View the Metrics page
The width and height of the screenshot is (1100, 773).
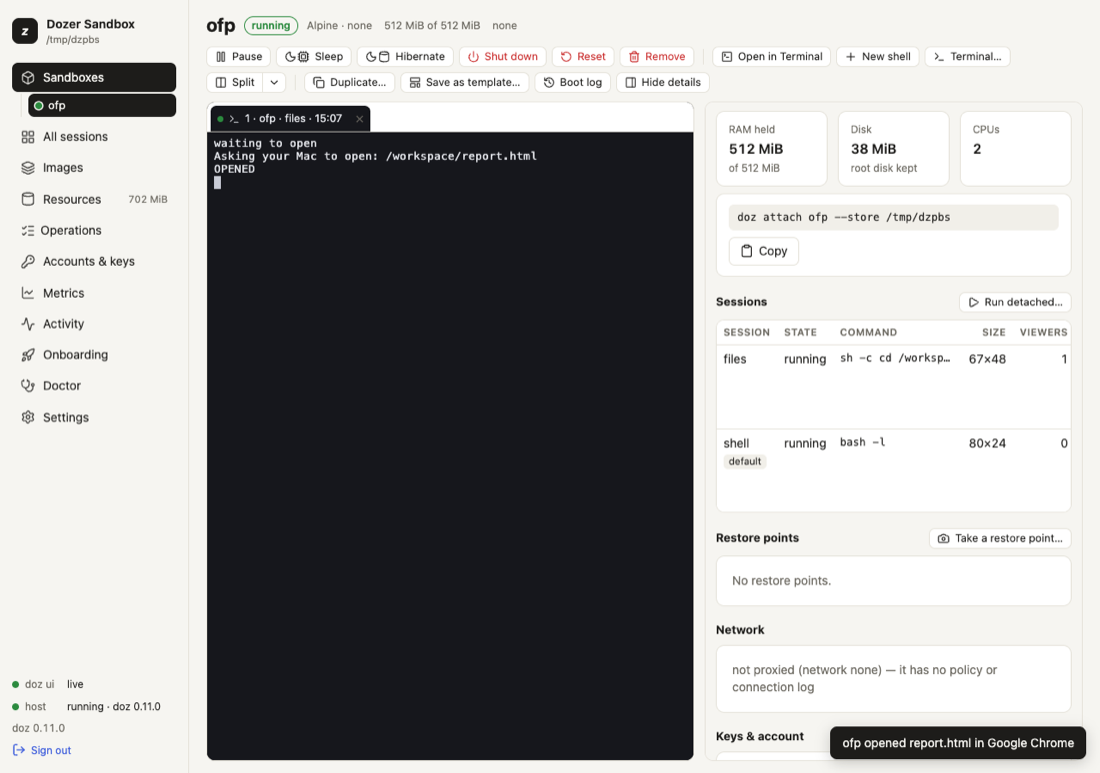coord(94,293)
